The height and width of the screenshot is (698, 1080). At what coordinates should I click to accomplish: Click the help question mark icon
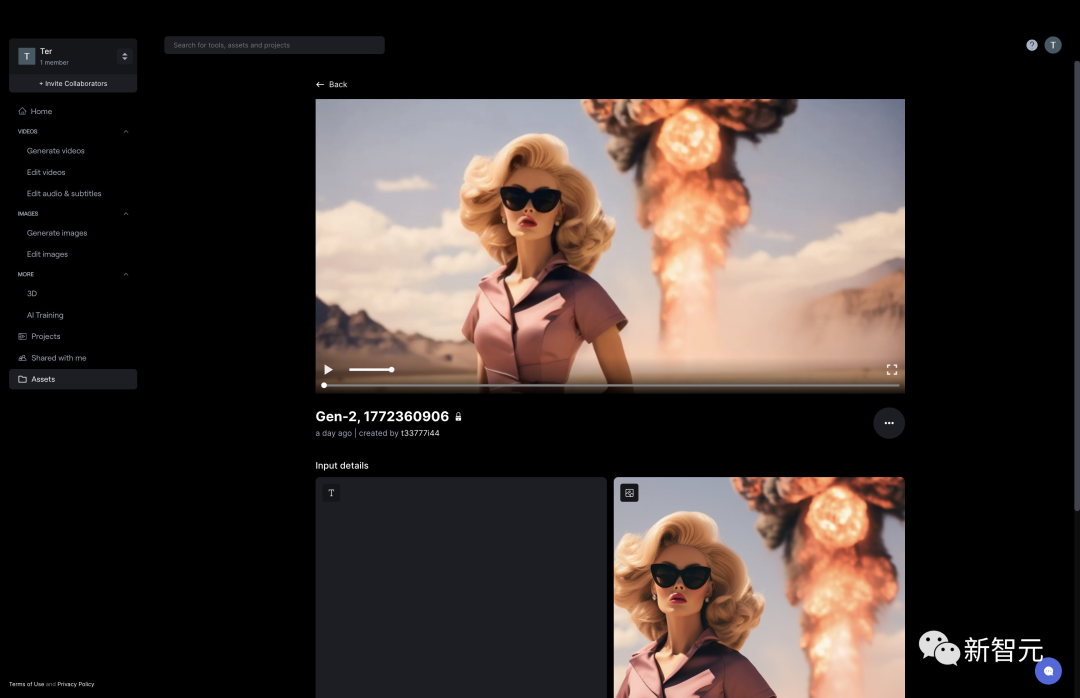click(x=1031, y=45)
